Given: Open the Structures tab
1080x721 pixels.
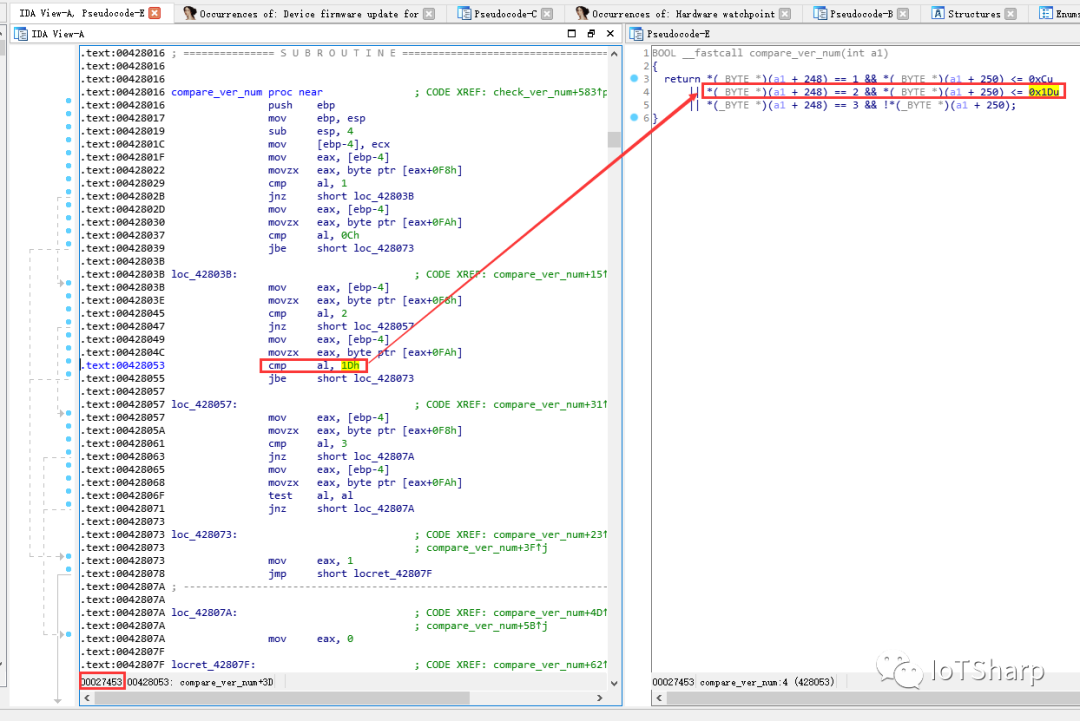Looking at the screenshot, I should point(974,14).
